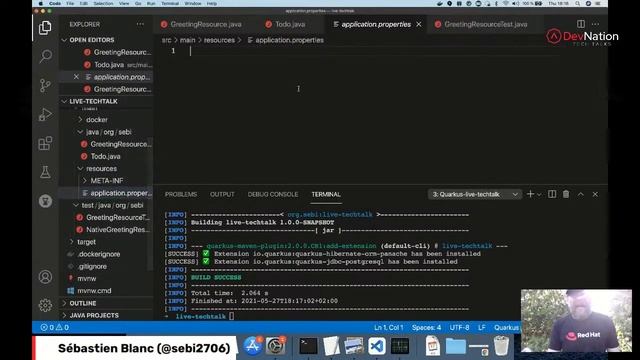Open the Testing flask view
640x360 pixels.
pos(45,172)
